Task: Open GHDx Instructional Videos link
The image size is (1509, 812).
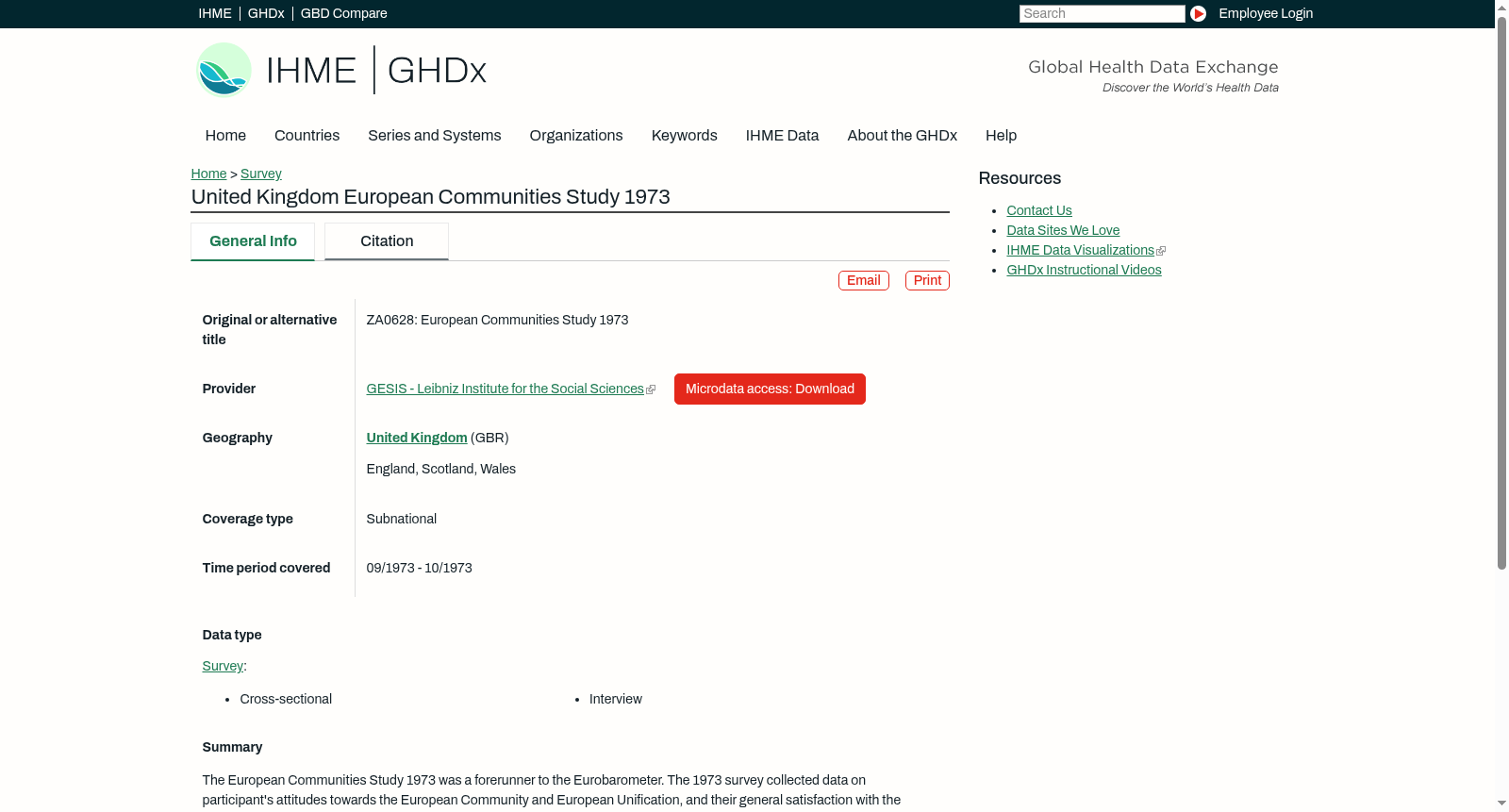Action: [1084, 271]
